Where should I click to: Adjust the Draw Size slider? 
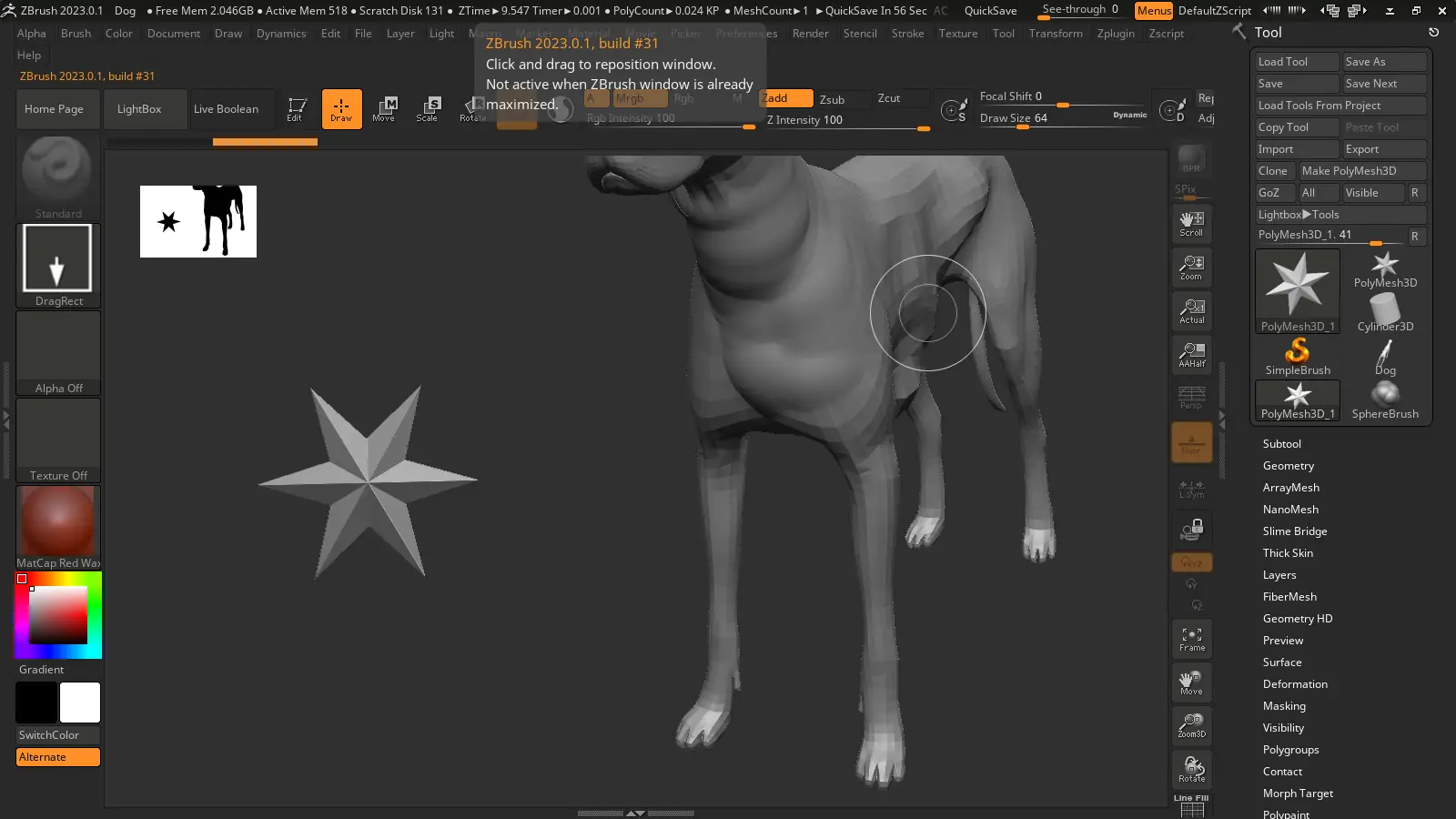point(1063,119)
